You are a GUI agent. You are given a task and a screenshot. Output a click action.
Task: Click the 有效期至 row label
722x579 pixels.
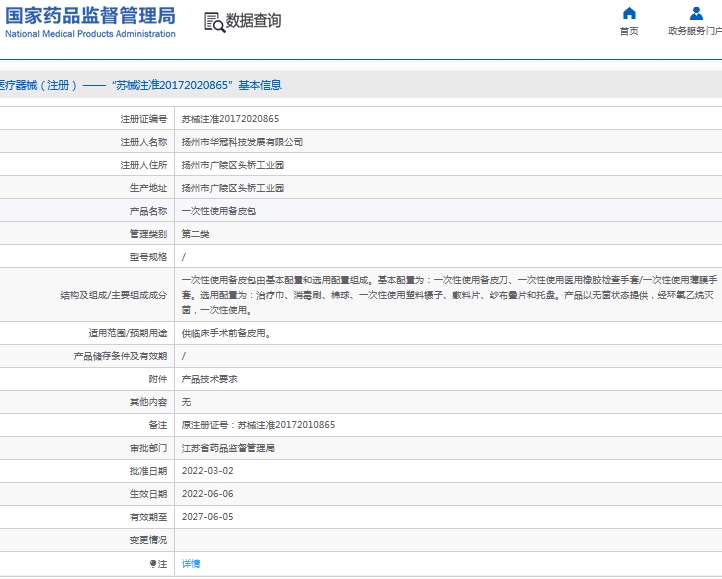coord(148,517)
